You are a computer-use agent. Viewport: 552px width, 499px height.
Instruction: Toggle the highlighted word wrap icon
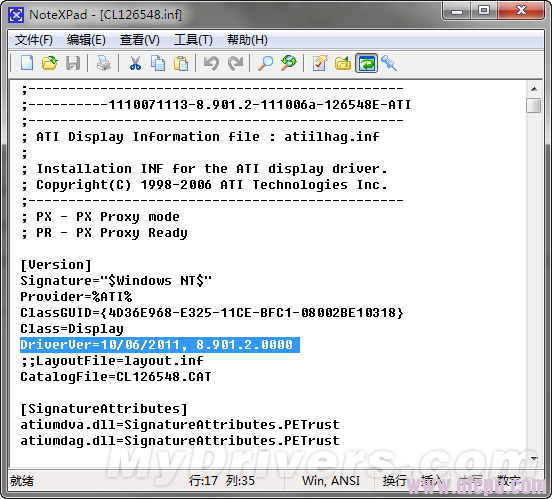(366, 63)
